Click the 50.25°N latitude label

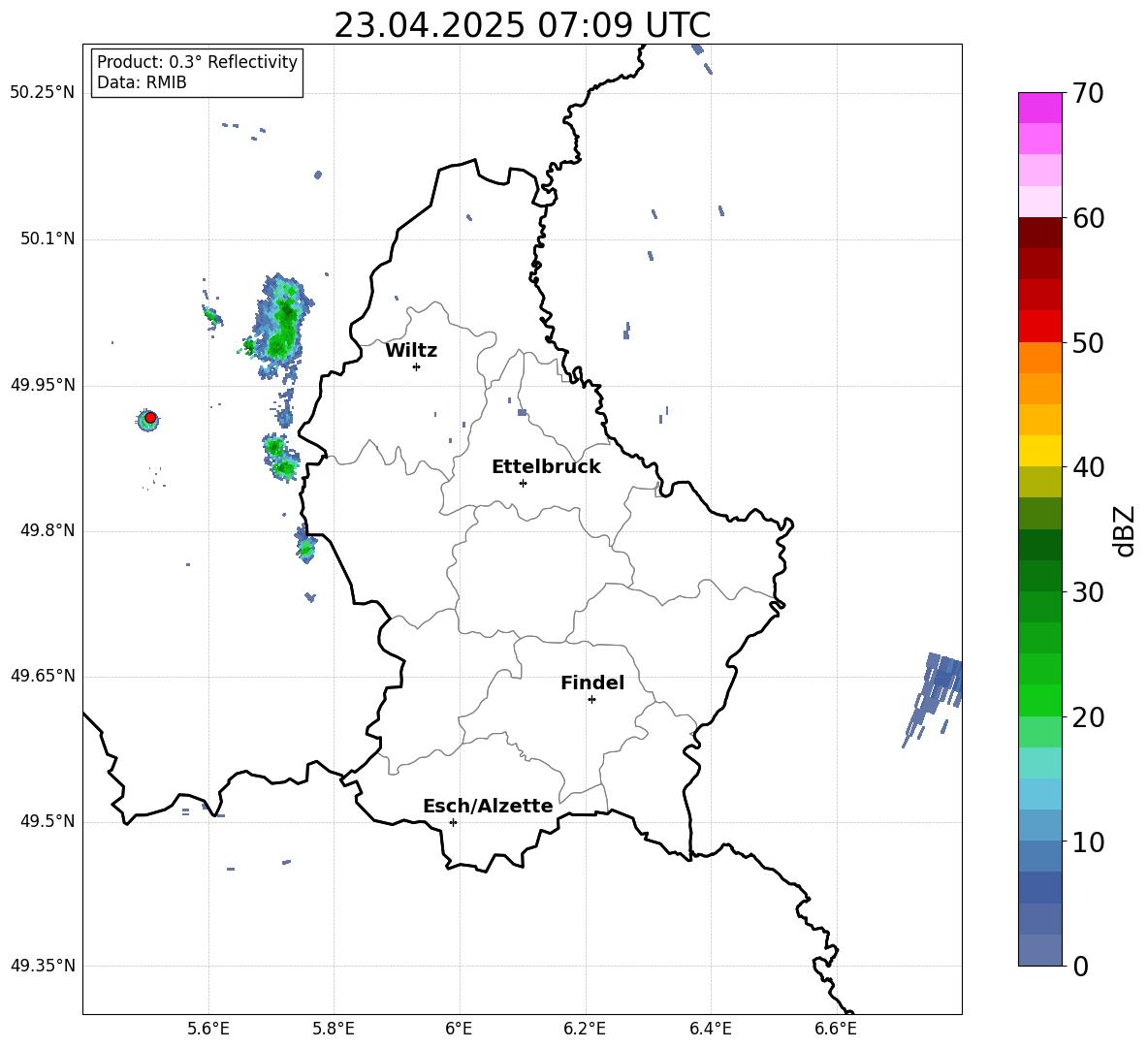click(x=43, y=93)
